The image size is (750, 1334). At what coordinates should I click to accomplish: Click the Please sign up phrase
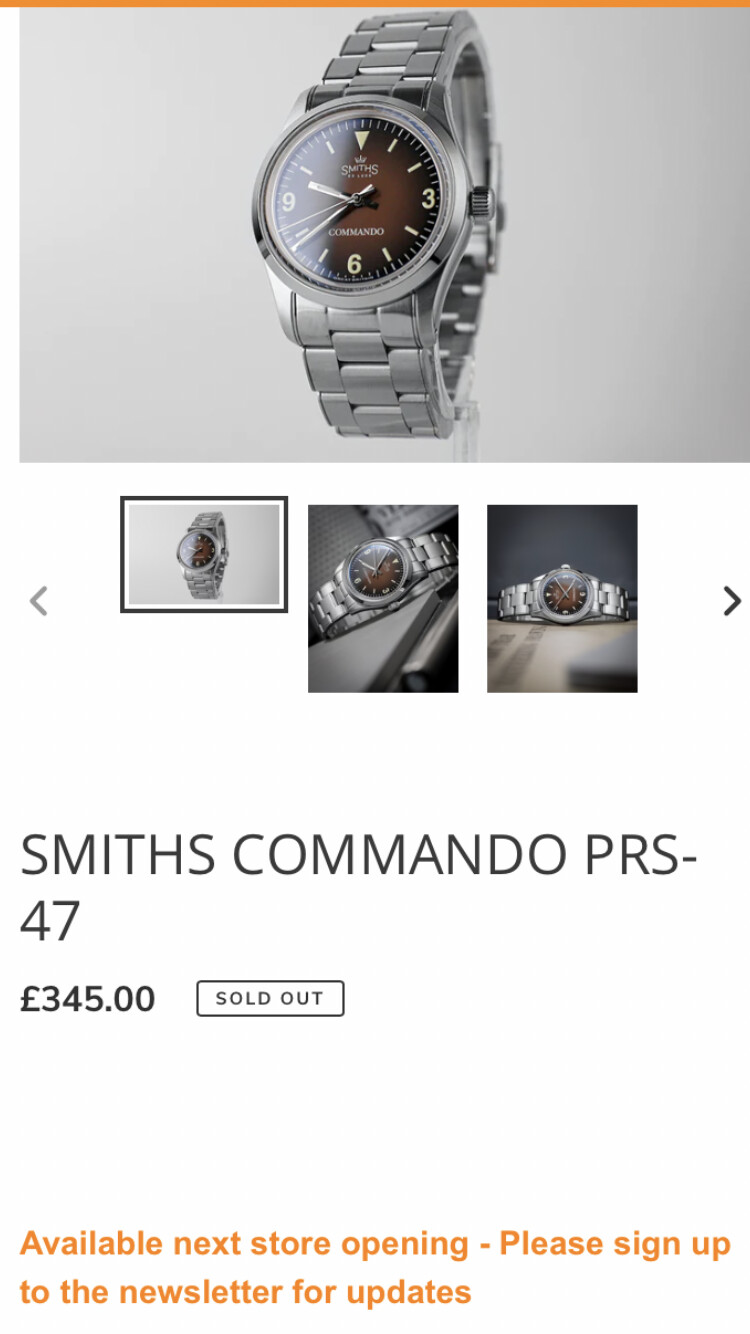point(615,1244)
